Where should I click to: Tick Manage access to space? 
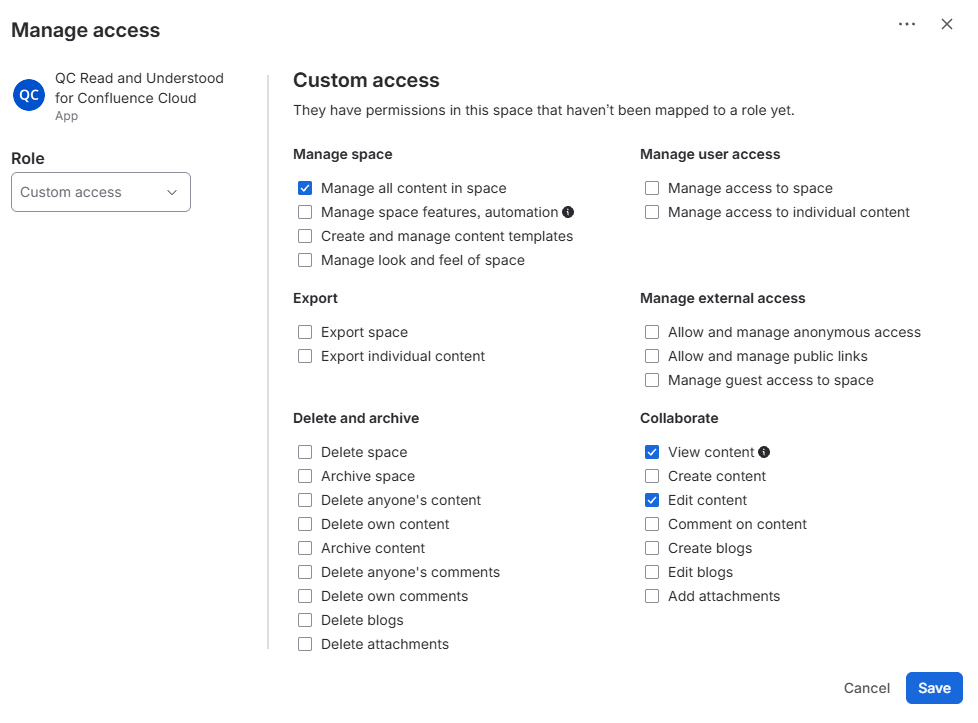point(652,188)
